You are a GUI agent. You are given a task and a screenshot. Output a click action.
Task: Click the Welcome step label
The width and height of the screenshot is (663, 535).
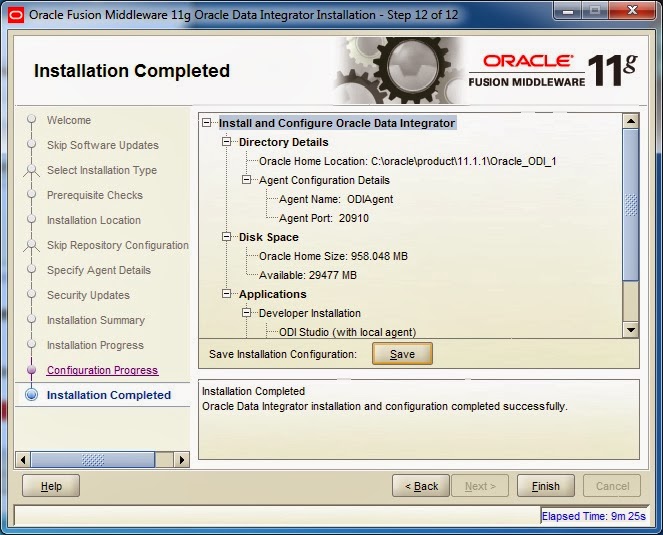point(69,120)
